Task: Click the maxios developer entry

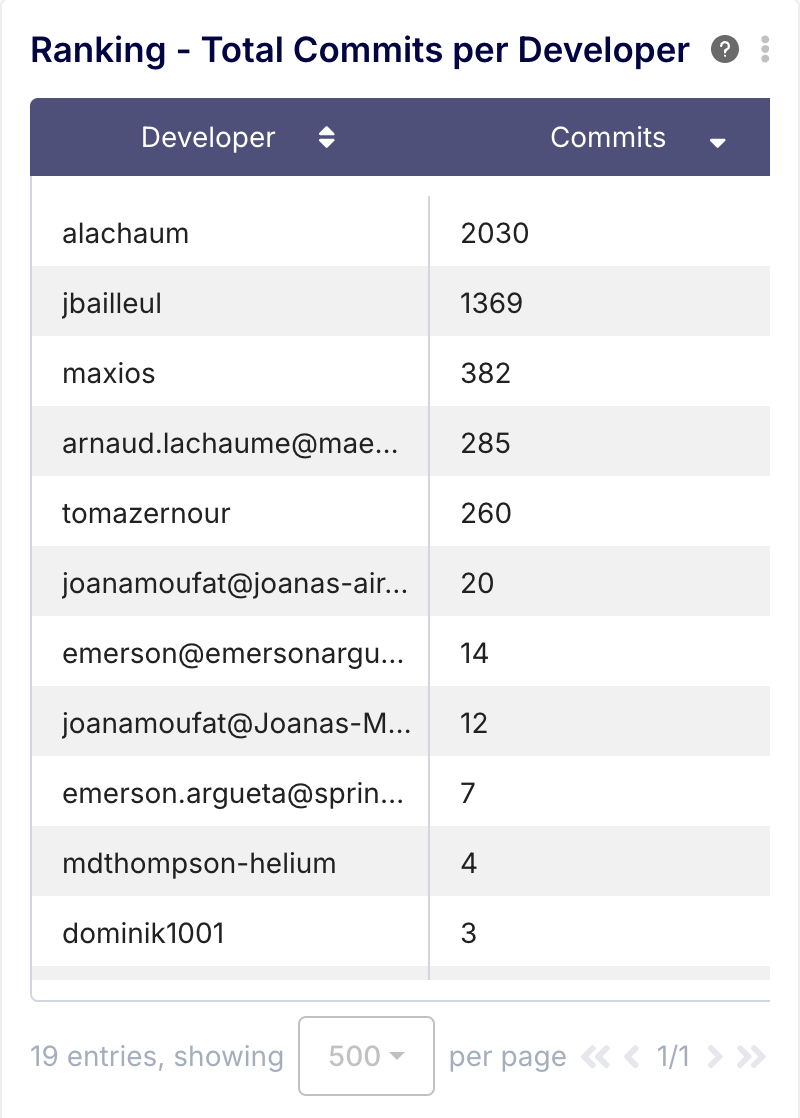Action: [x=109, y=373]
